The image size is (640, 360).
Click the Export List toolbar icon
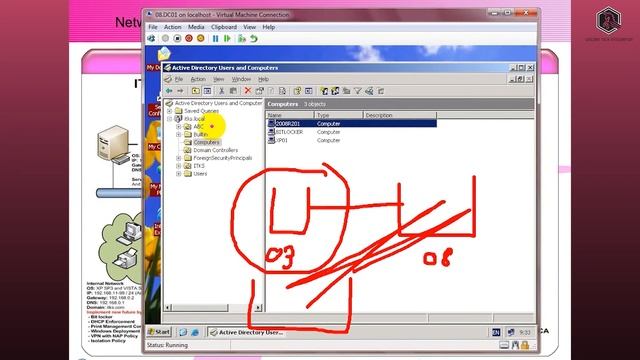pos(282,91)
